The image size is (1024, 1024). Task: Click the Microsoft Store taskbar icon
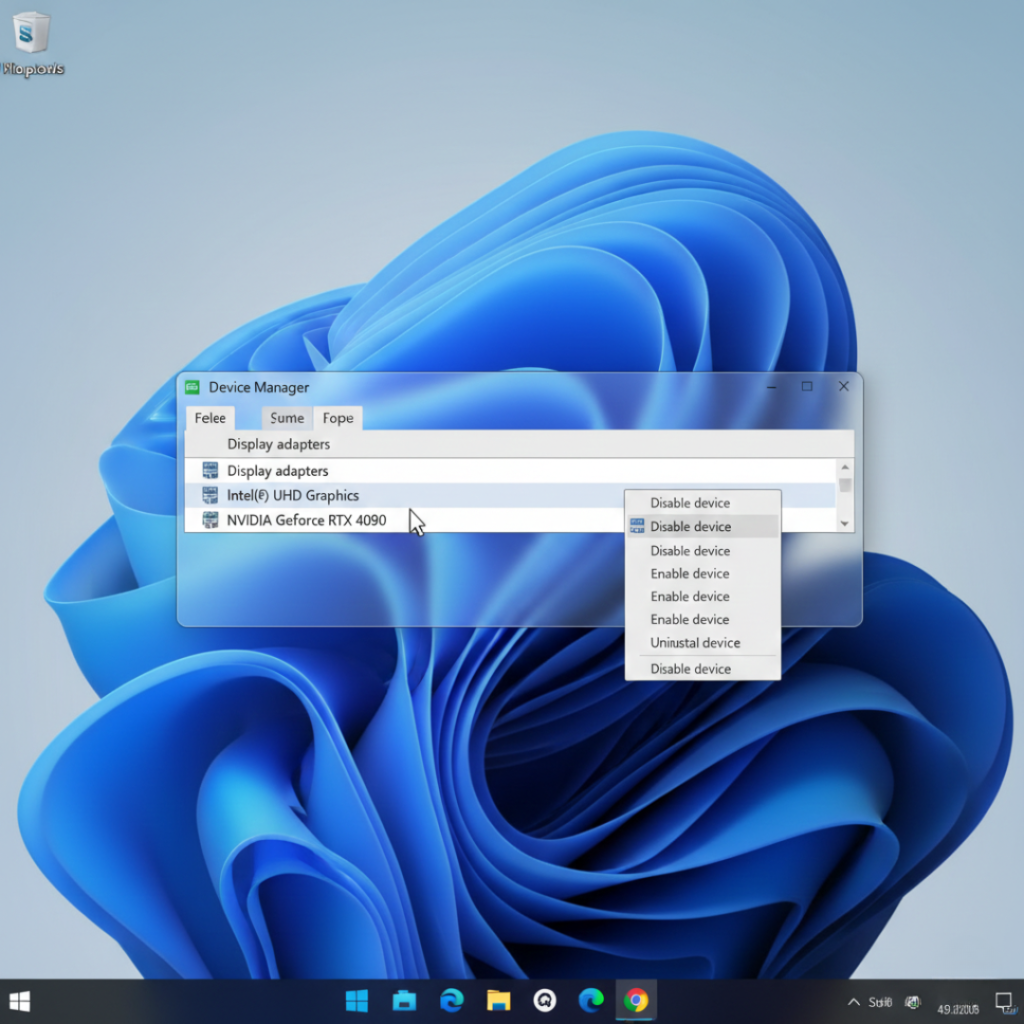click(404, 999)
